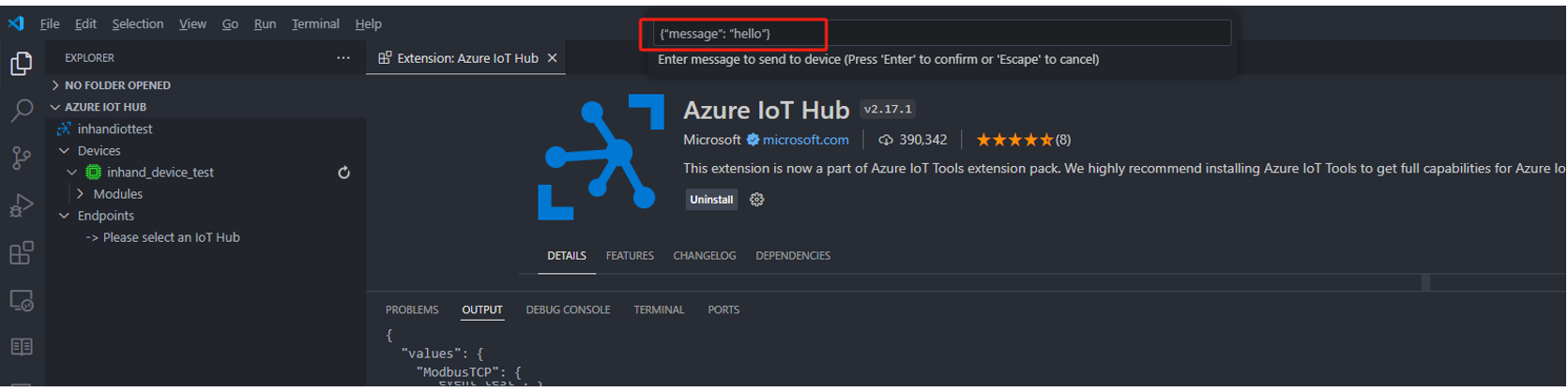Click the Explorer files icon
Viewport: 1568px width, 392px height.
tap(22, 63)
